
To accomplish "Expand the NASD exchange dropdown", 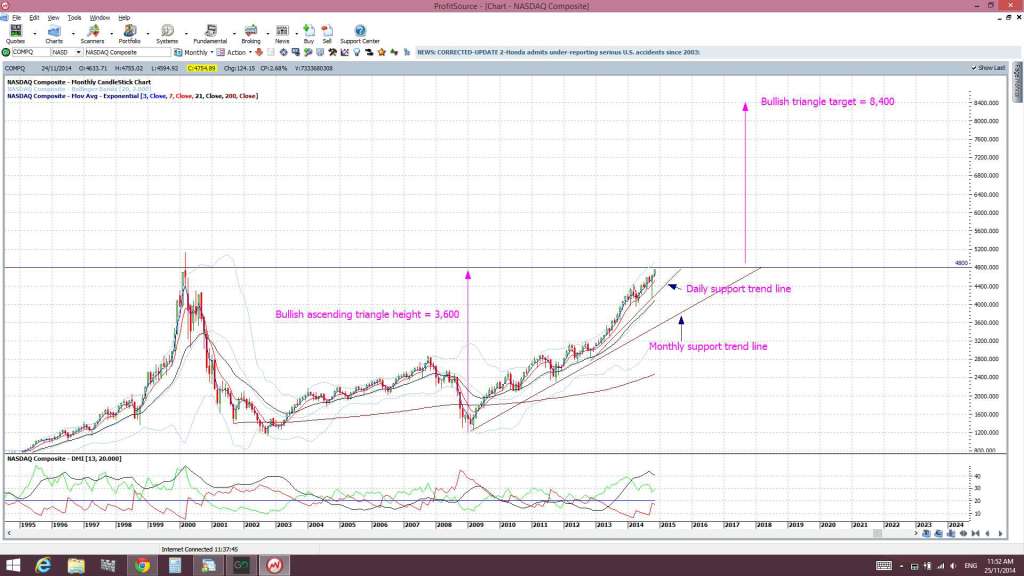I will [78, 52].
